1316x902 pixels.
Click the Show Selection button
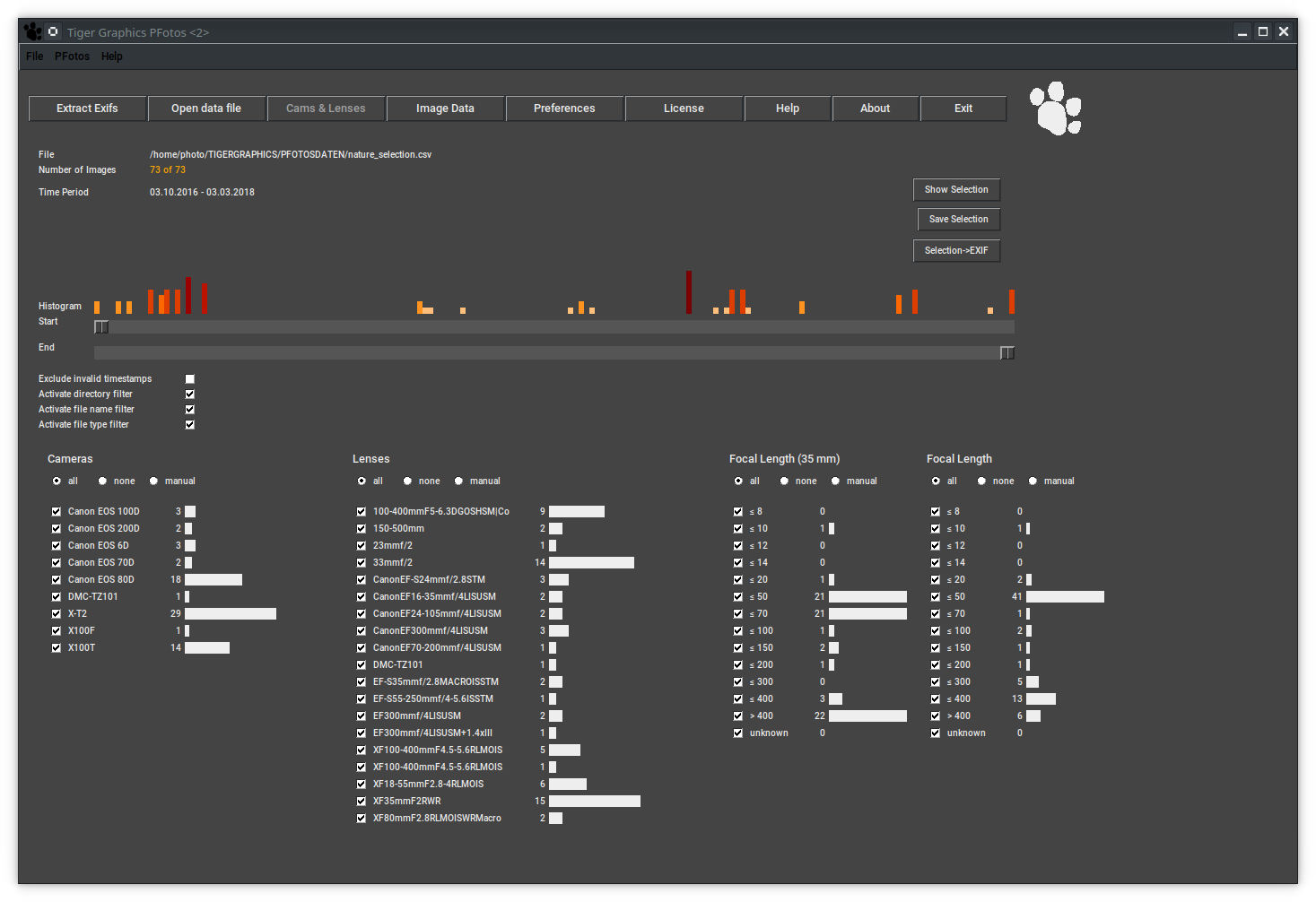tap(956, 190)
